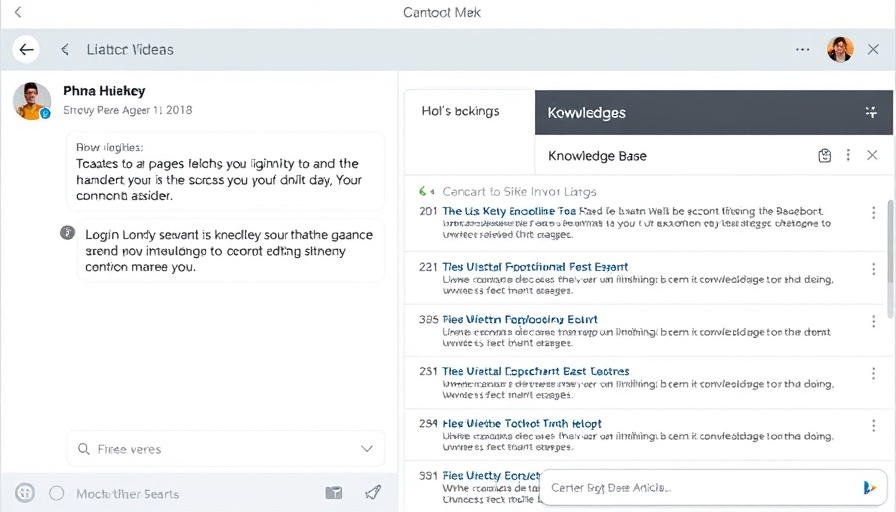
Task: Open options menu for article 385
Action: pos(873,322)
